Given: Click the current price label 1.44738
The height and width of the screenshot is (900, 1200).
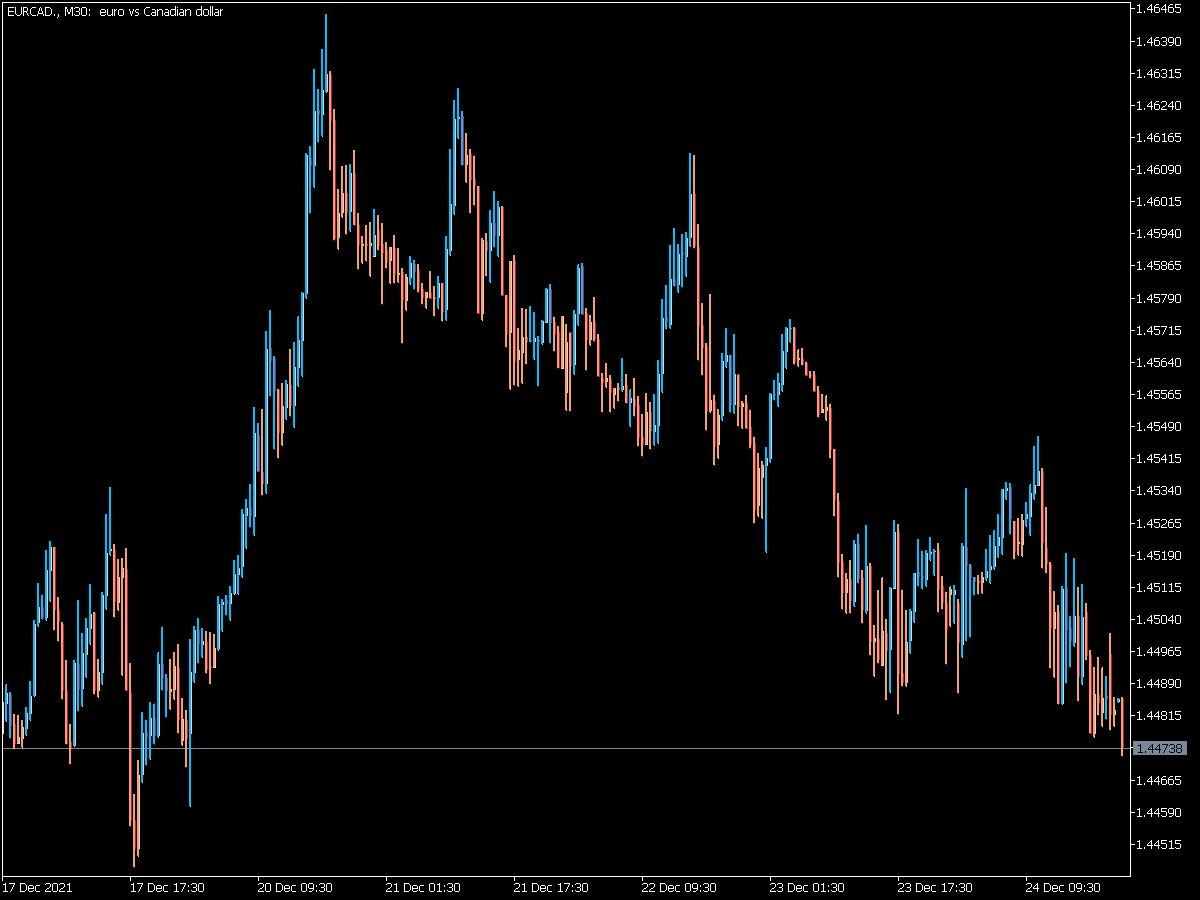Looking at the screenshot, I should (1161, 748).
